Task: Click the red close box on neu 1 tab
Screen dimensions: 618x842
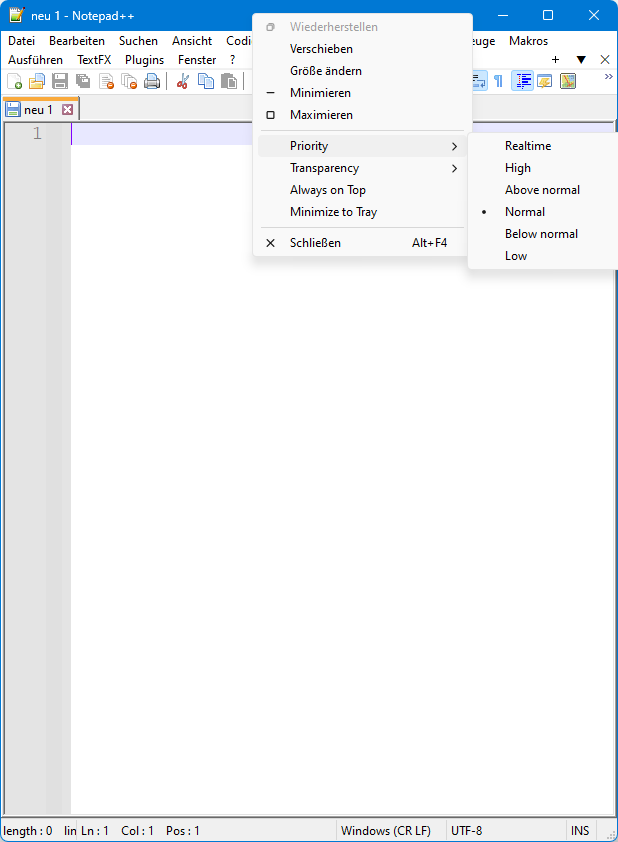Action: pos(67,110)
